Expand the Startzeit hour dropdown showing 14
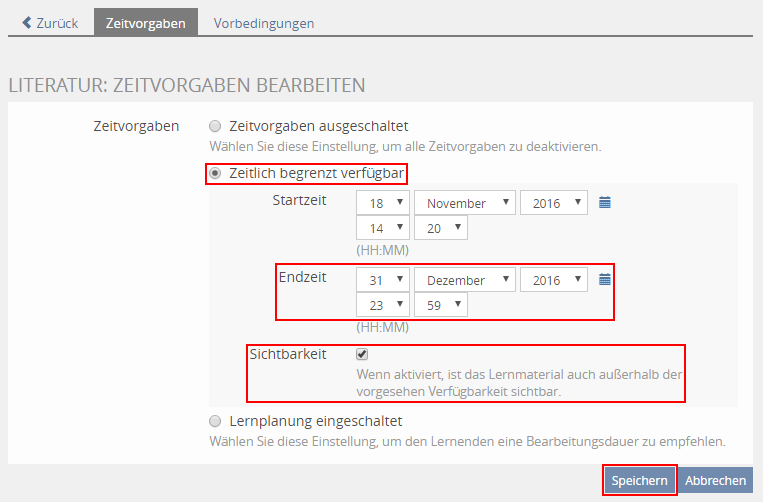 tap(383, 228)
